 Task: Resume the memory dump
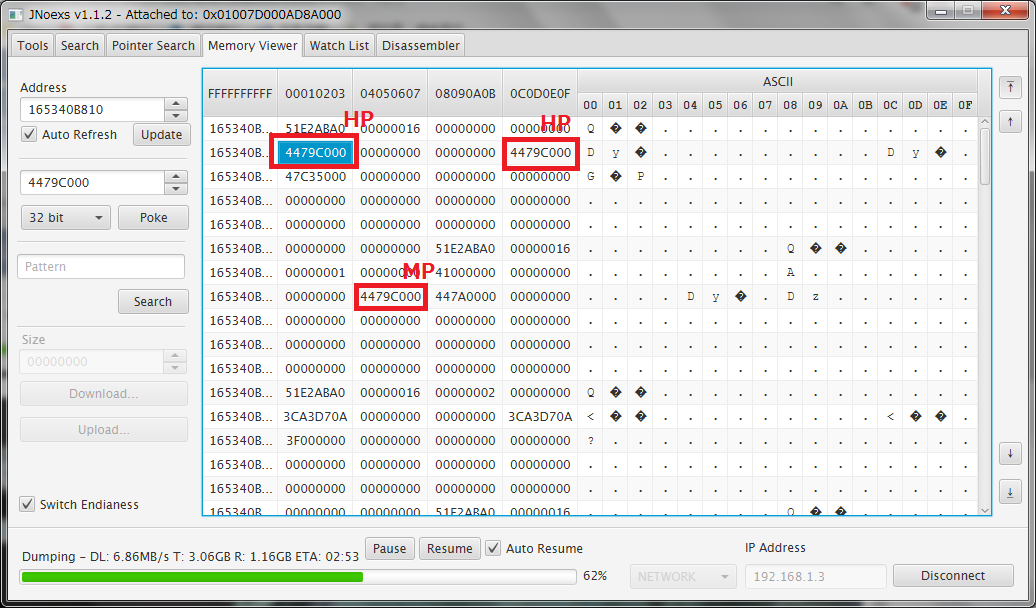(449, 549)
